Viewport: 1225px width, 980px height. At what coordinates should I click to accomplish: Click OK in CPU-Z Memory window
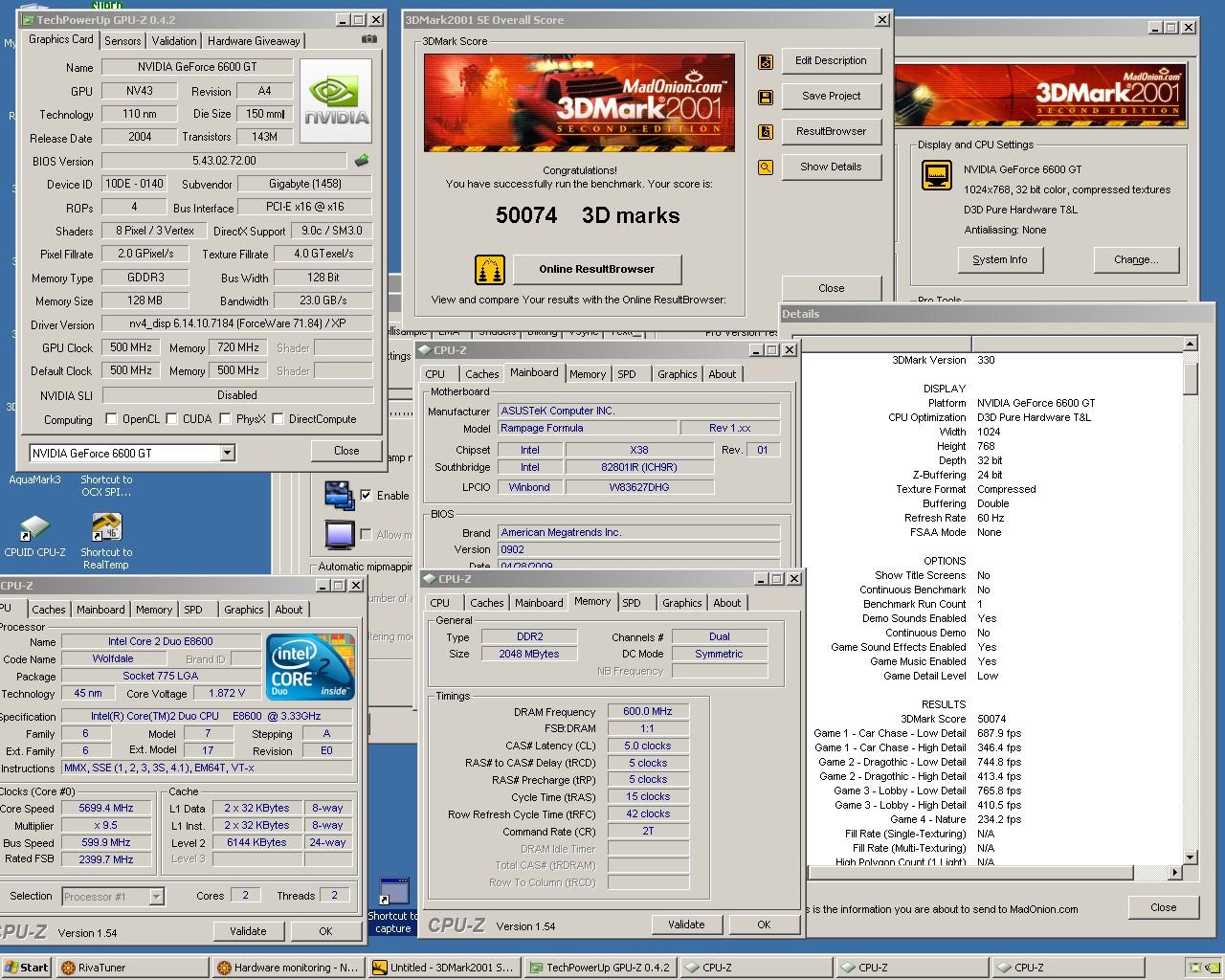coord(763,924)
